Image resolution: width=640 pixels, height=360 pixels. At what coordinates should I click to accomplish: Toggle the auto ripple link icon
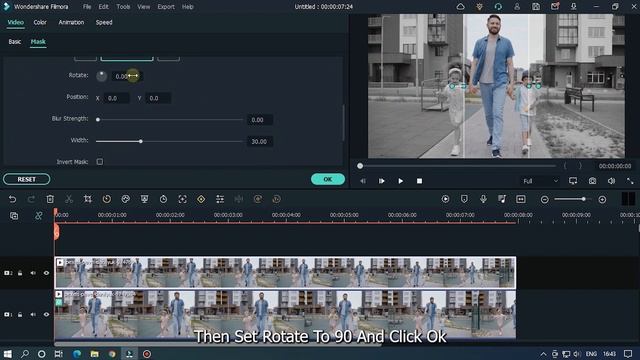click(39, 216)
